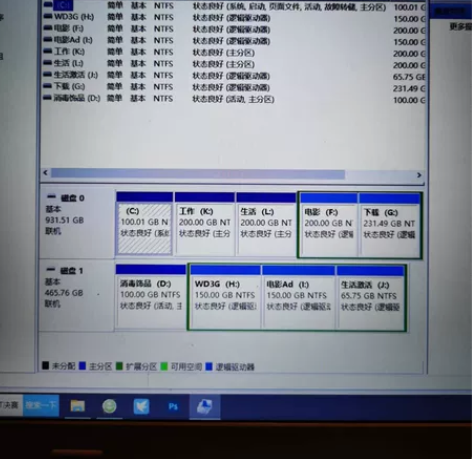Click the 465.76 GB size under 磁盘 1
This screenshot has height=459, width=472.
[64, 293]
